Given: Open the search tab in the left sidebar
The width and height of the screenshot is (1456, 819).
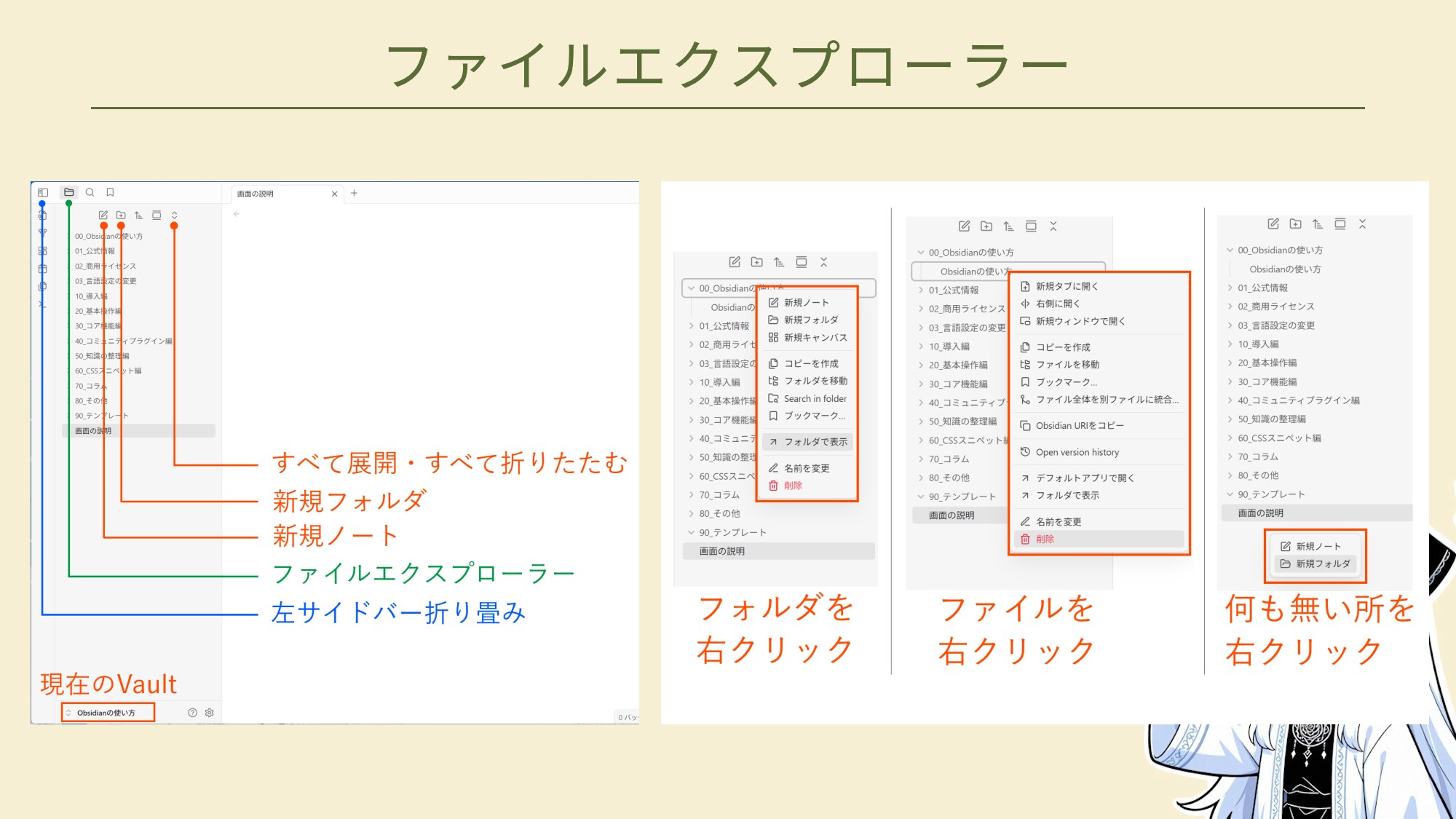Looking at the screenshot, I should (x=90, y=193).
